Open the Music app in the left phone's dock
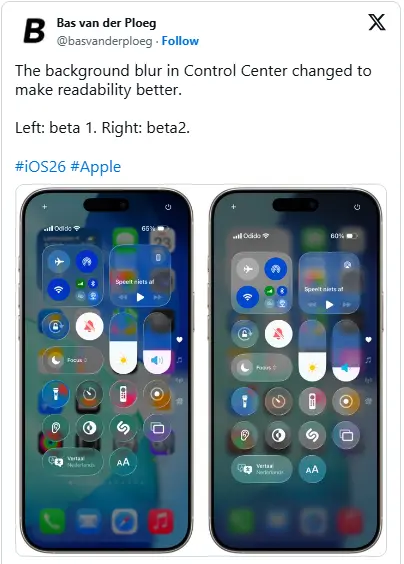 (161, 520)
